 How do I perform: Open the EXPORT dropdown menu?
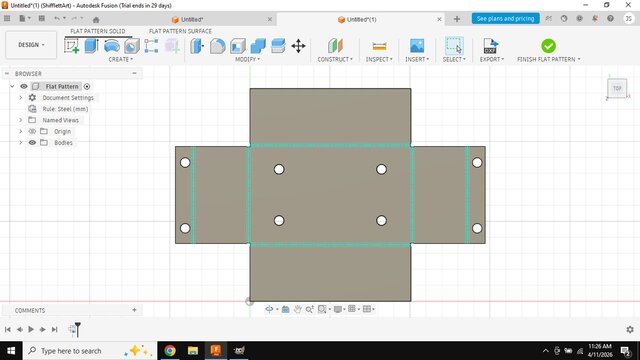tap(492, 59)
